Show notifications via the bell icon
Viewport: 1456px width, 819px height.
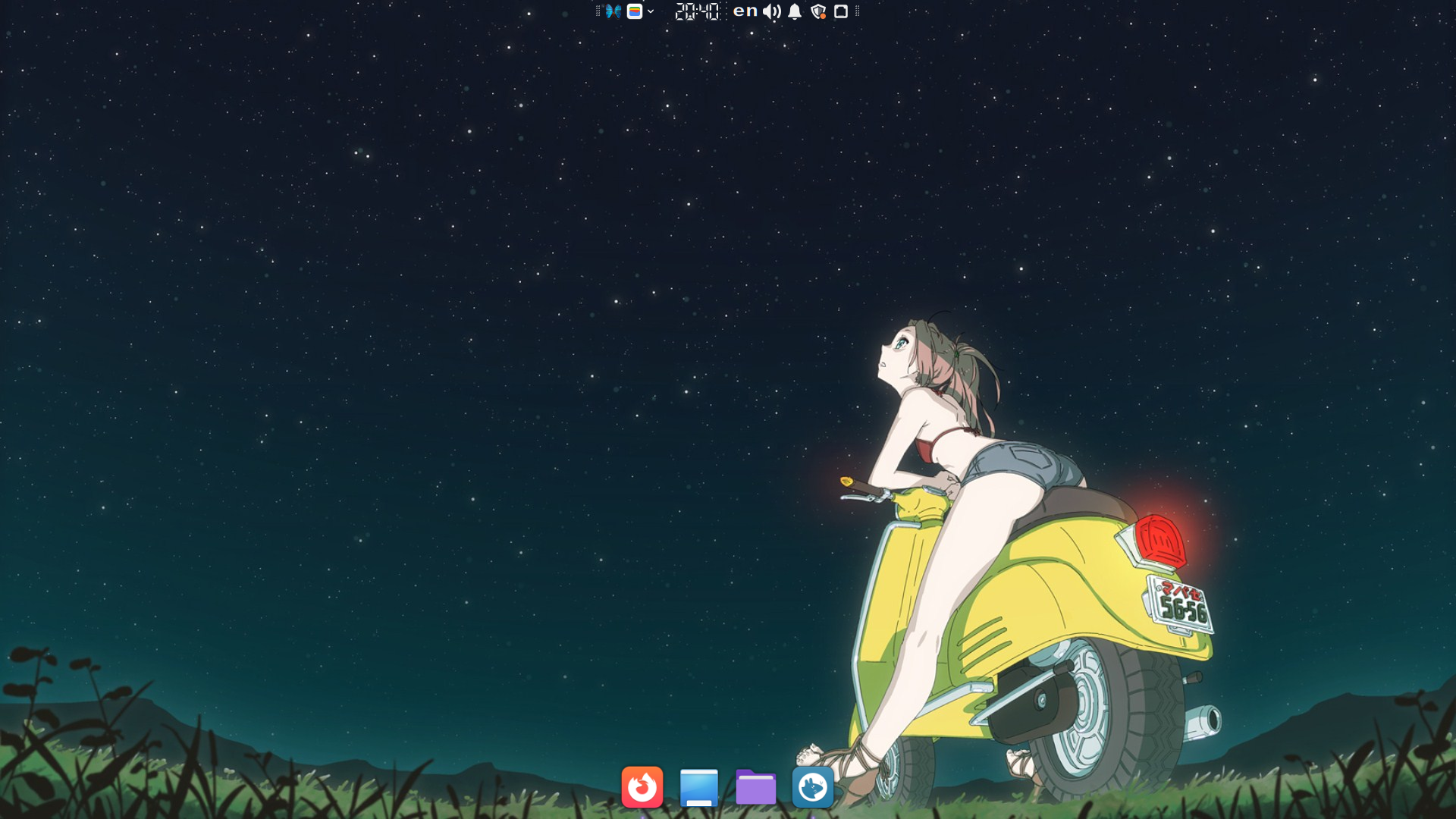click(x=795, y=11)
